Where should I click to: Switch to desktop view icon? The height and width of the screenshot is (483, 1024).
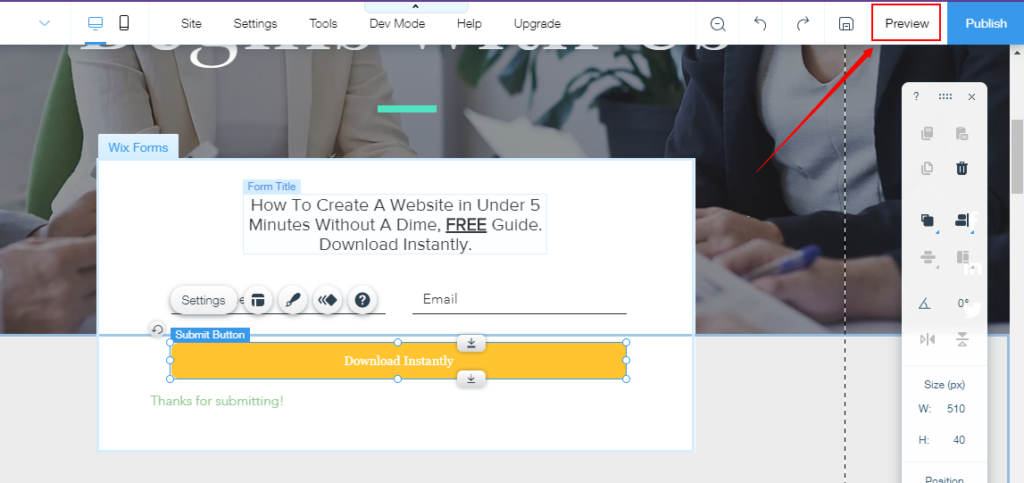pos(96,23)
